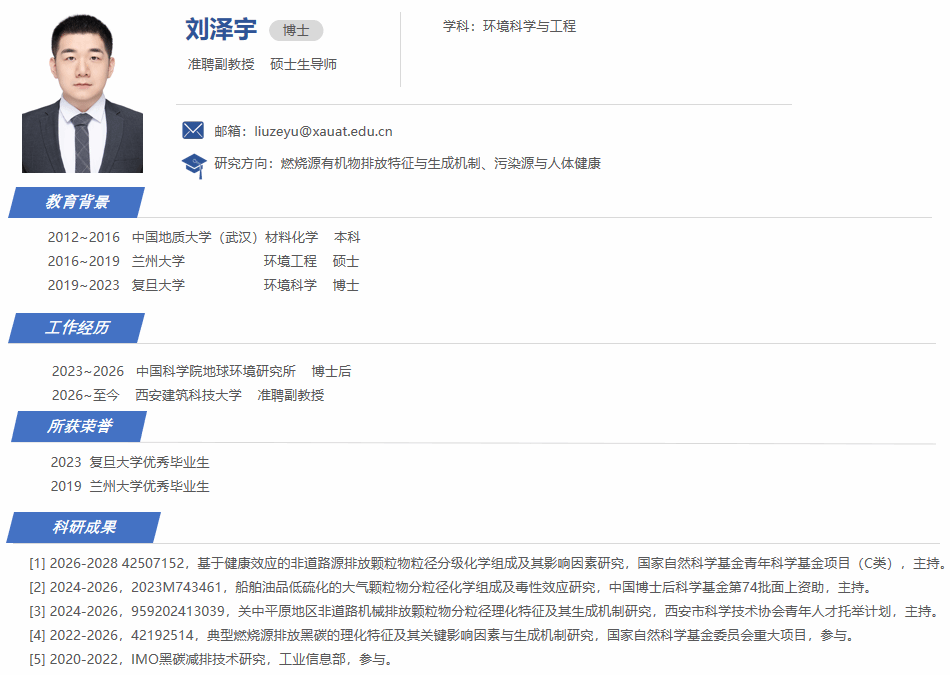This screenshot has width=950, height=675.
Task: Click the 2023 复旦大学优秀毕业生 honor
Action: click(130, 462)
